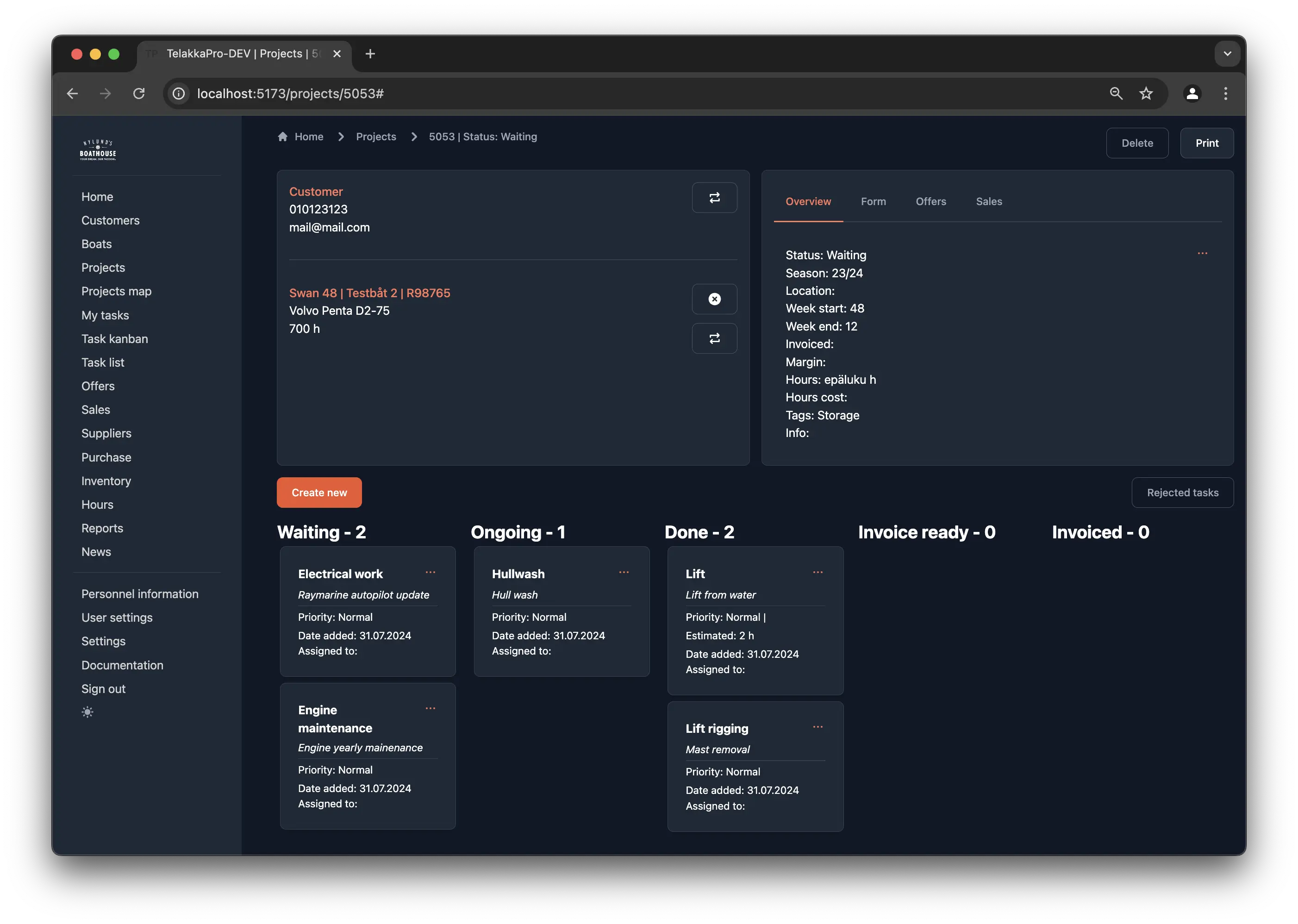Go back with the browser back arrow
Viewport: 1298px width, 924px height.
point(72,94)
